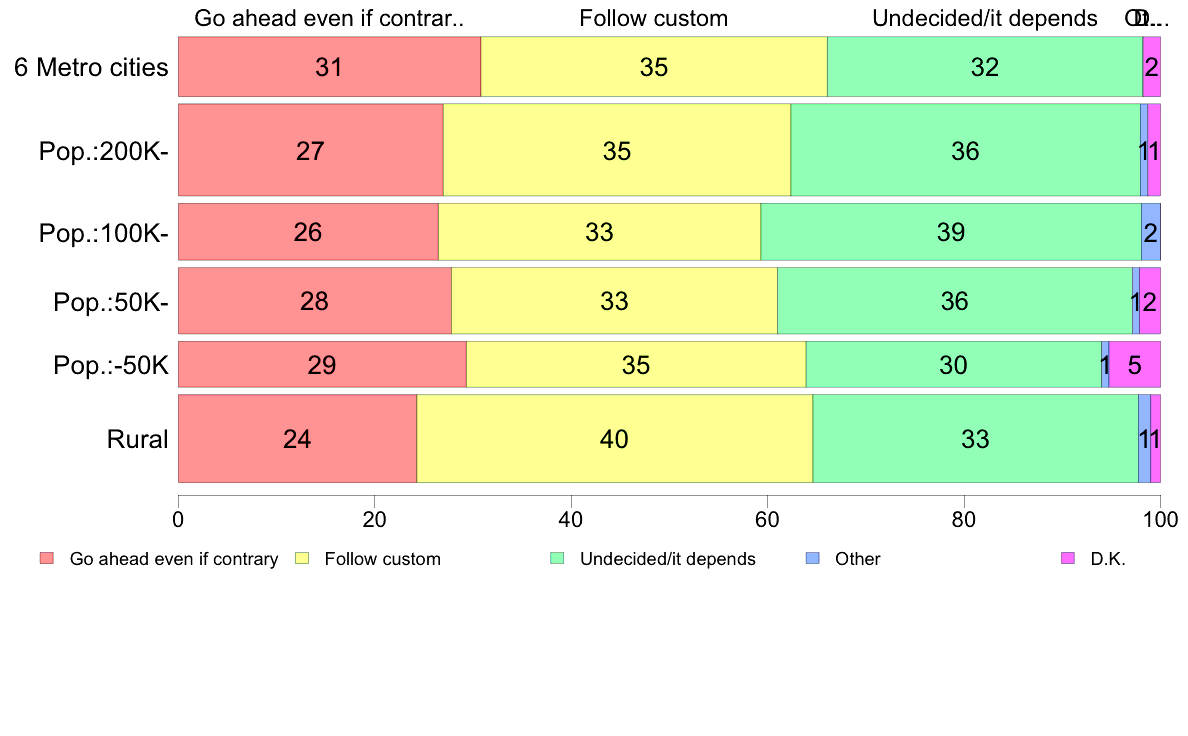Click the Undecided/it depends column header
The height and width of the screenshot is (736, 1188).
(x=985, y=18)
